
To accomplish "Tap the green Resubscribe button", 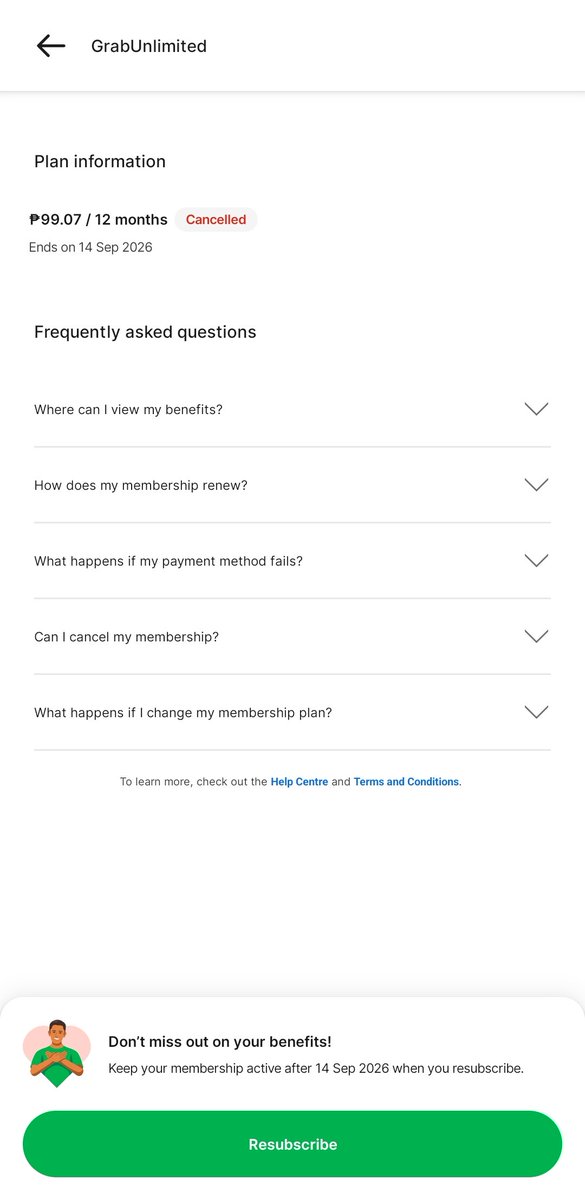I will point(292,1144).
